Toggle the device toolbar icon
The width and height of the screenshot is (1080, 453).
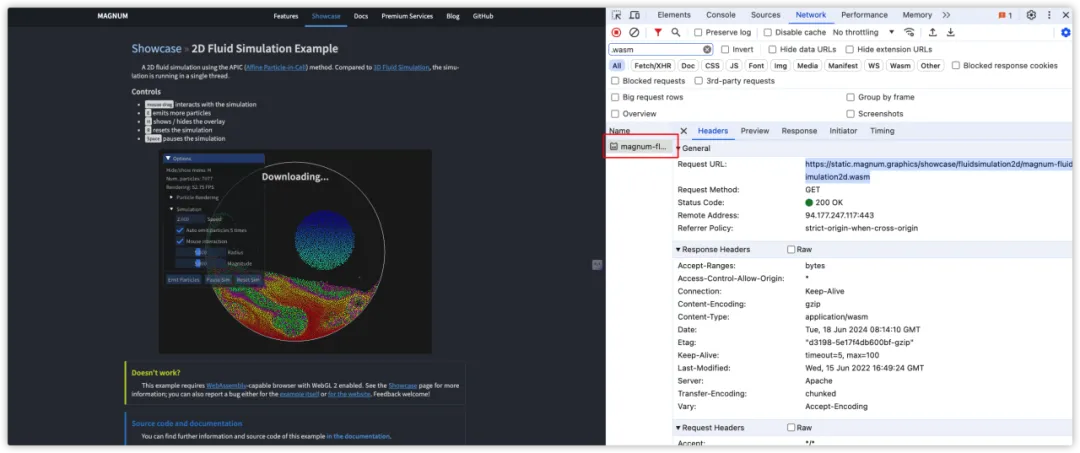click(634, 15)
